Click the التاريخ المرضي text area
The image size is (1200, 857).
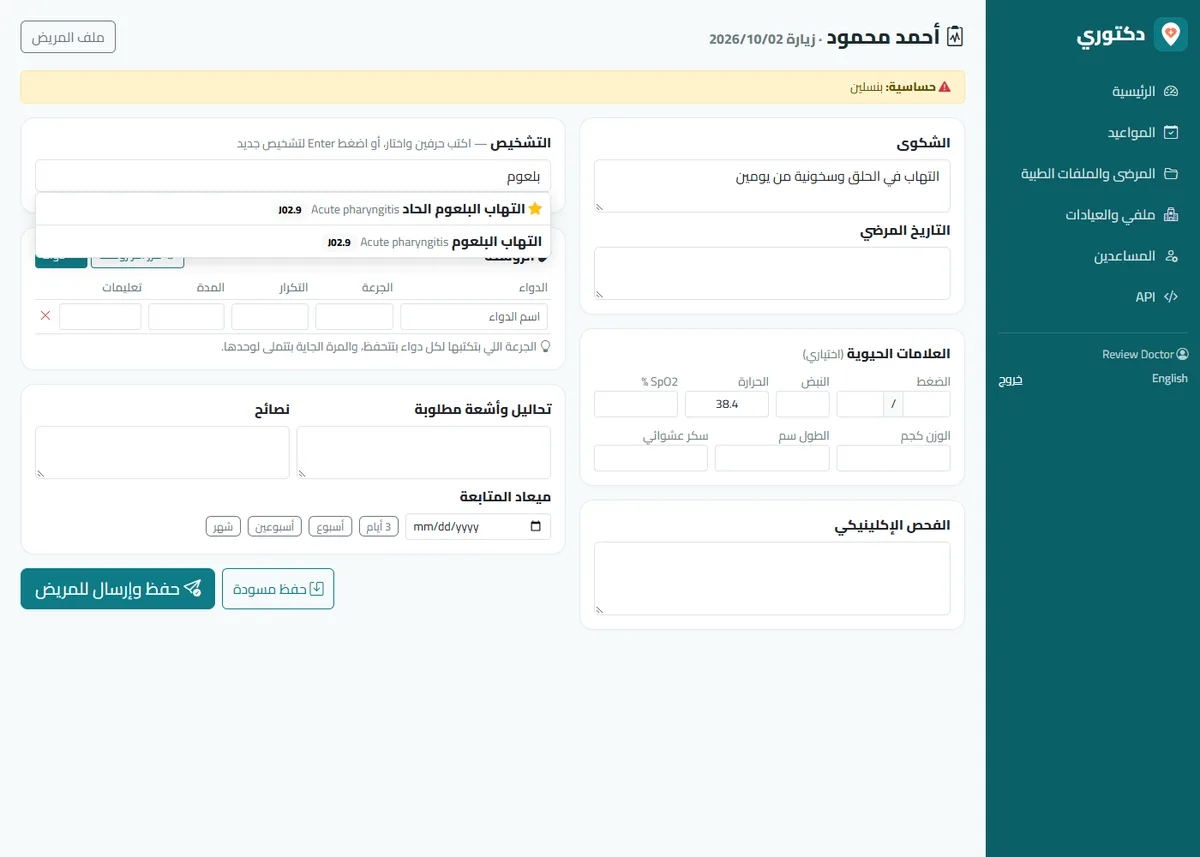tap(772, 273)
